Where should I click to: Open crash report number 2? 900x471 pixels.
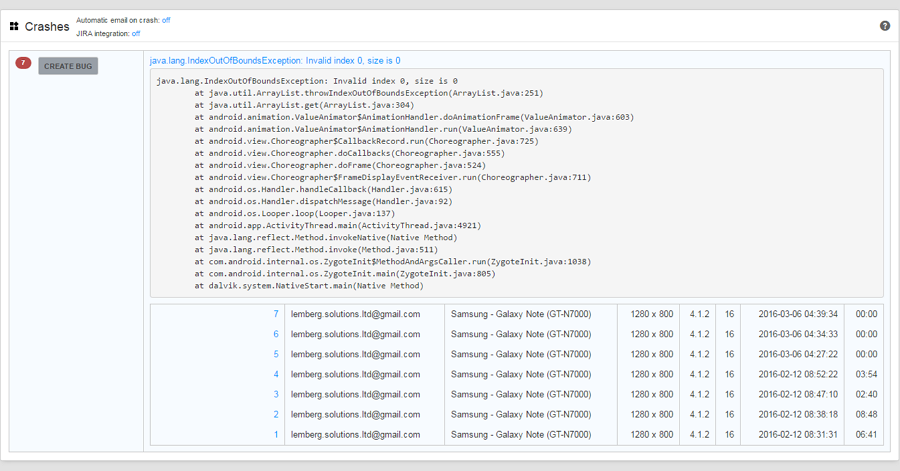pyautogui.click(x=276, y=415)
